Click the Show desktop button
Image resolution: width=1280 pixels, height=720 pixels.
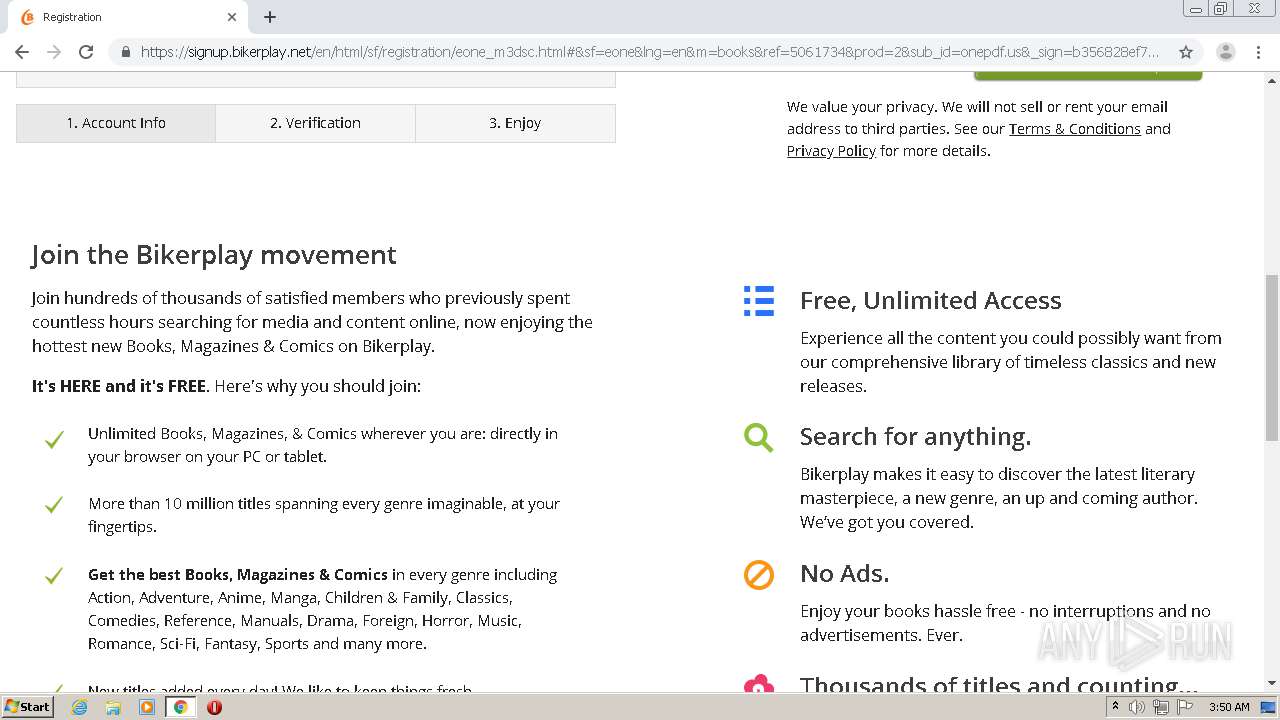click(x=1270, y=707)
